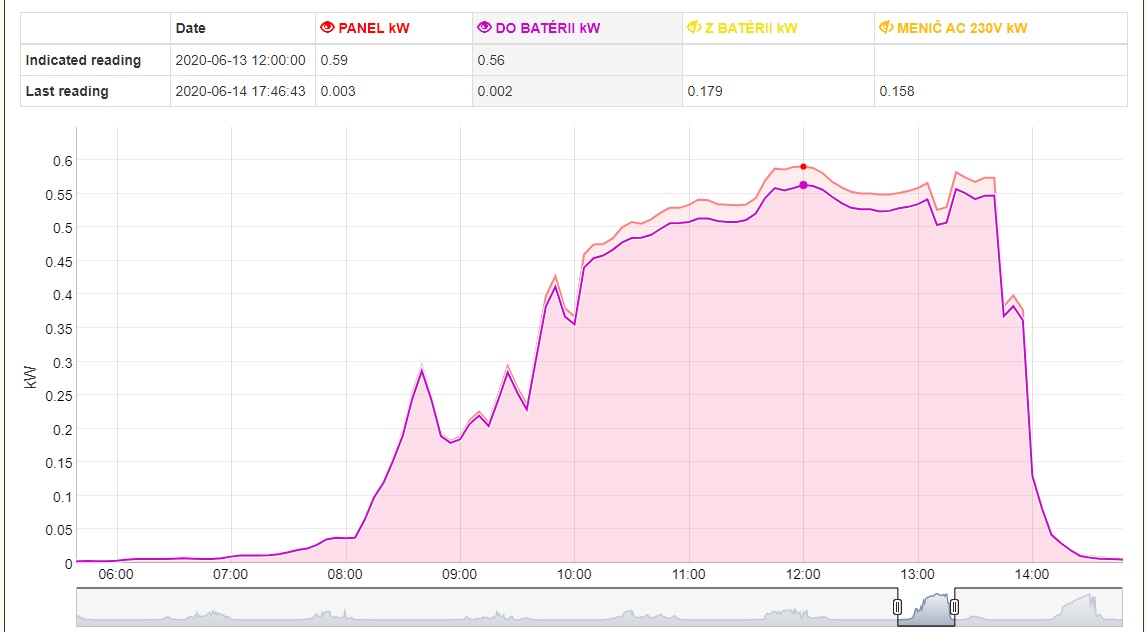Click the 14:00 x-axis label
1147x632 pixels.
point(1032,575)
